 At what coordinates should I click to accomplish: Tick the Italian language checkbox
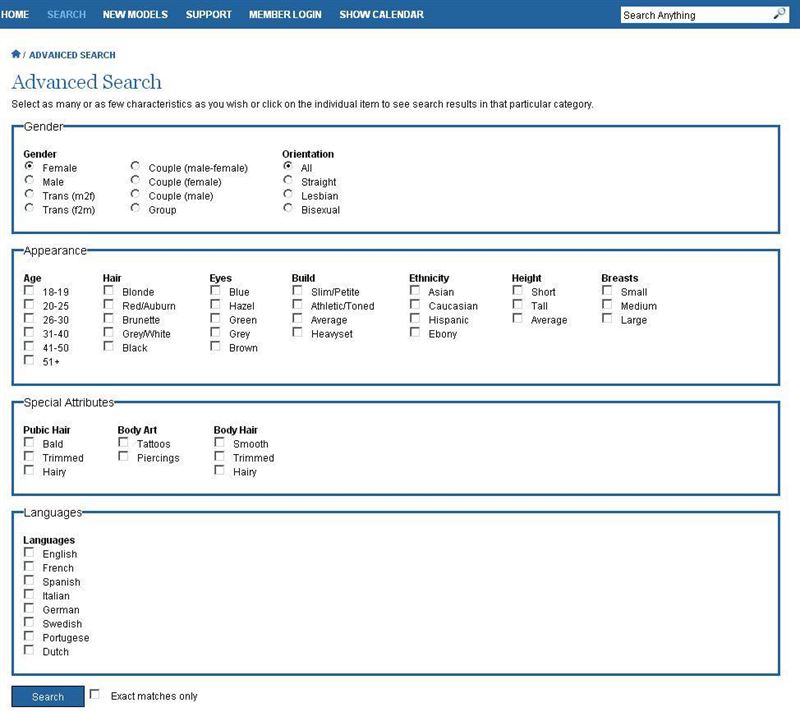coord(29,594)
